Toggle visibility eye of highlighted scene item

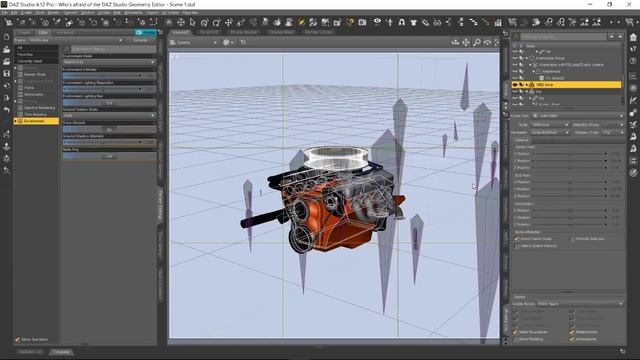(515, 84)
